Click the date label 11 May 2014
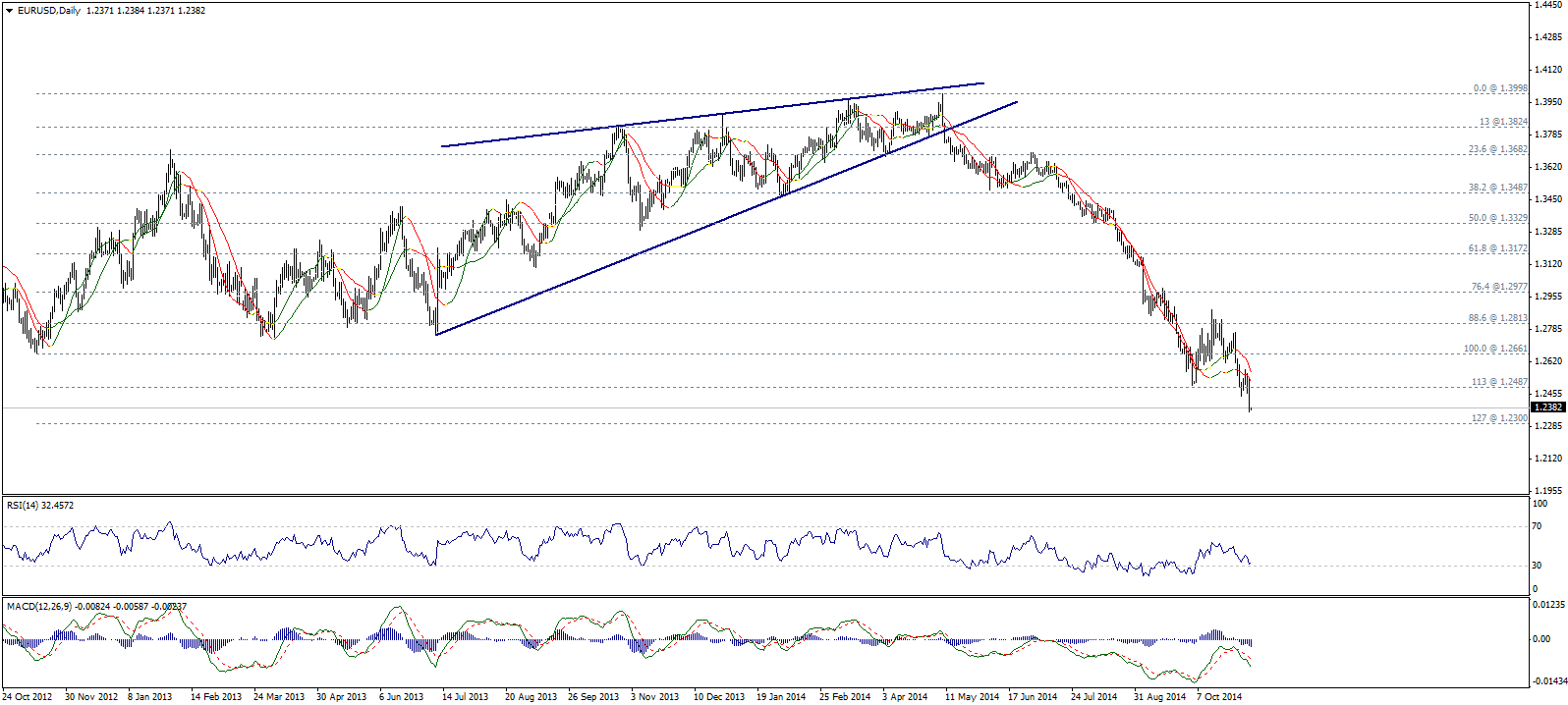The image size is (1568, 705). (972, 697)
